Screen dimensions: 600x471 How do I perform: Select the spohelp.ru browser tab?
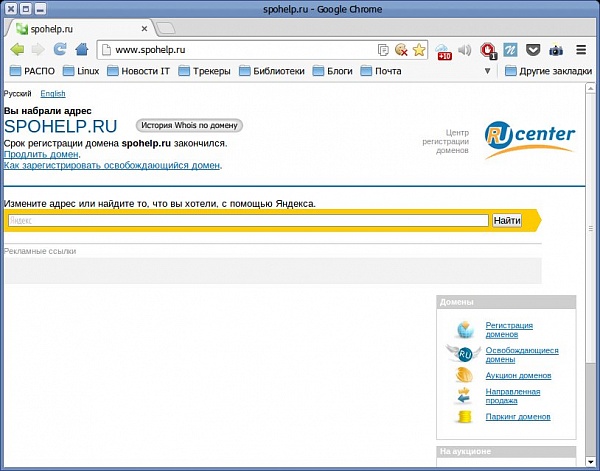click(x=82, y=29)
